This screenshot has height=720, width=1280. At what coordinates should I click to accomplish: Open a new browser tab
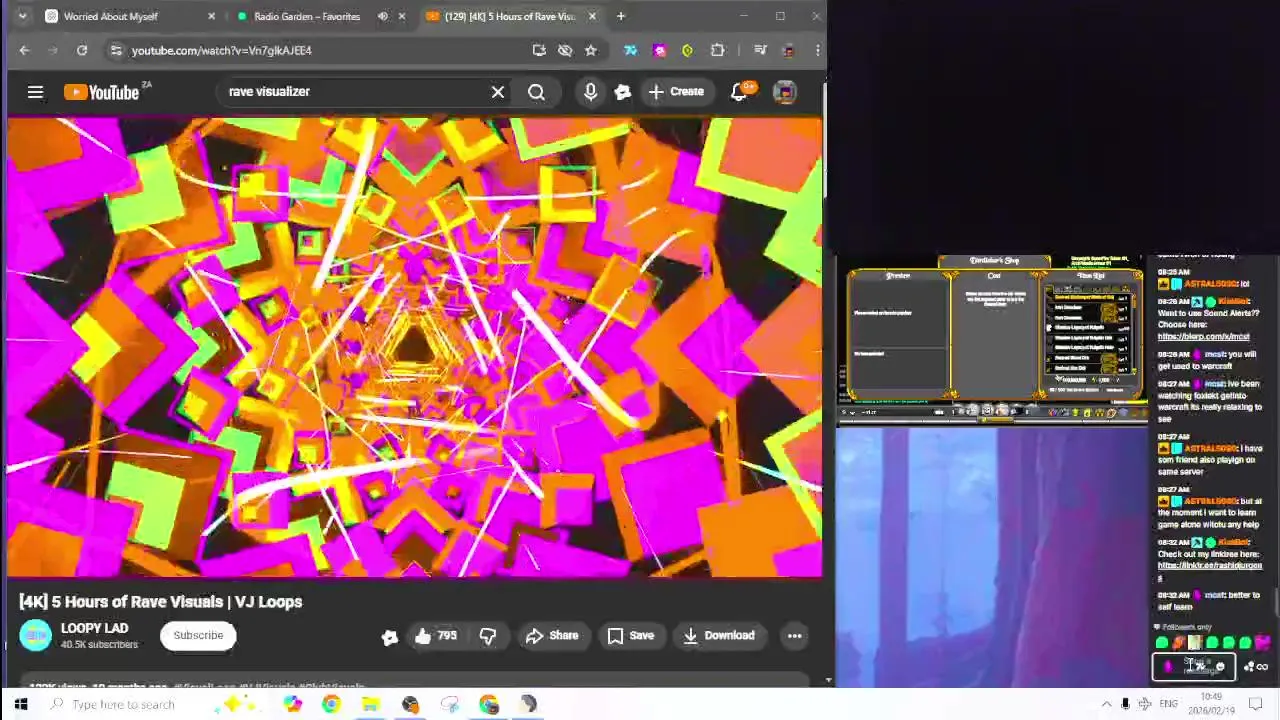point(621,16)
